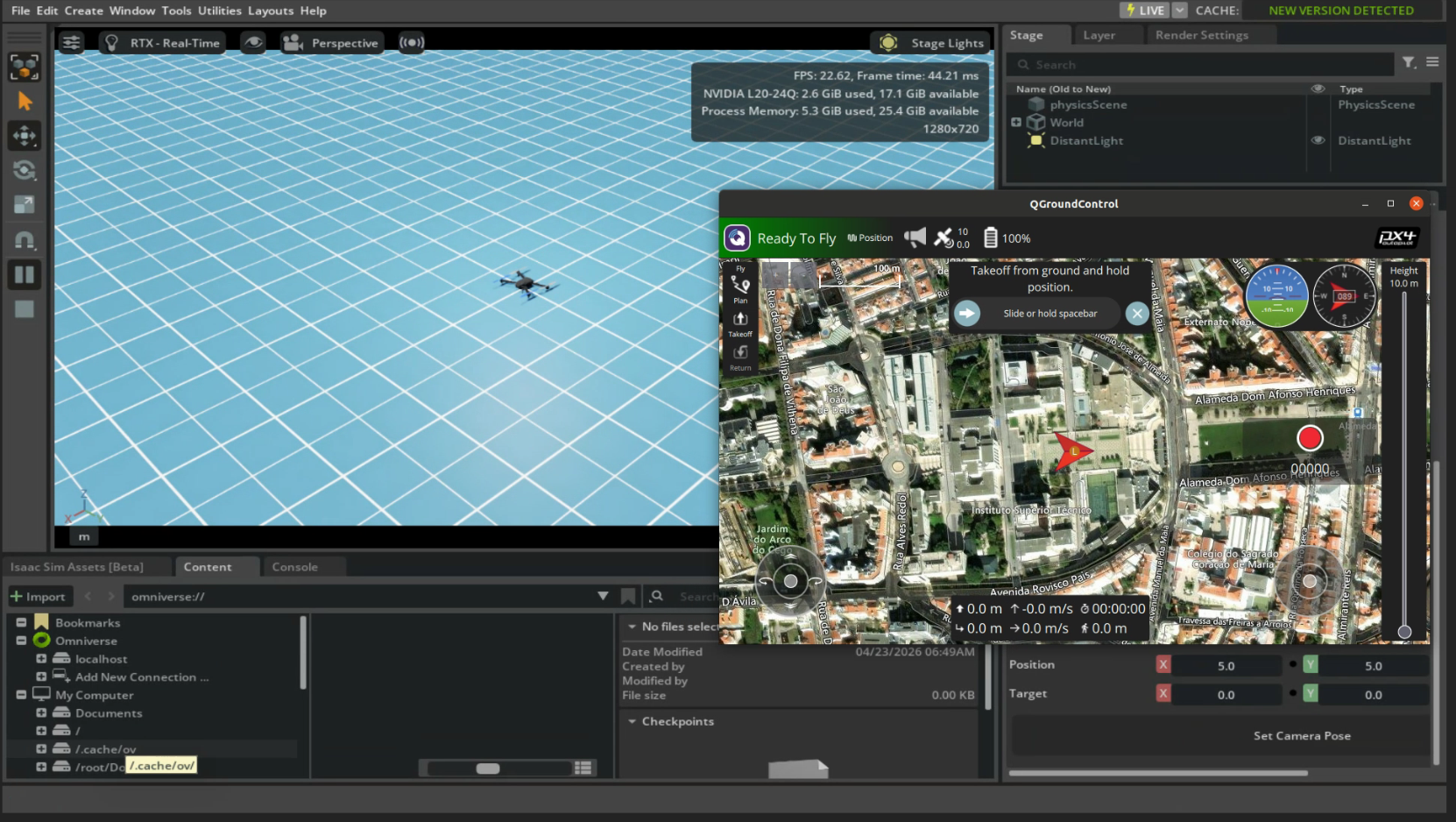Activate the Rotate tool
1456x822 pixels.
tap(25, 170)
